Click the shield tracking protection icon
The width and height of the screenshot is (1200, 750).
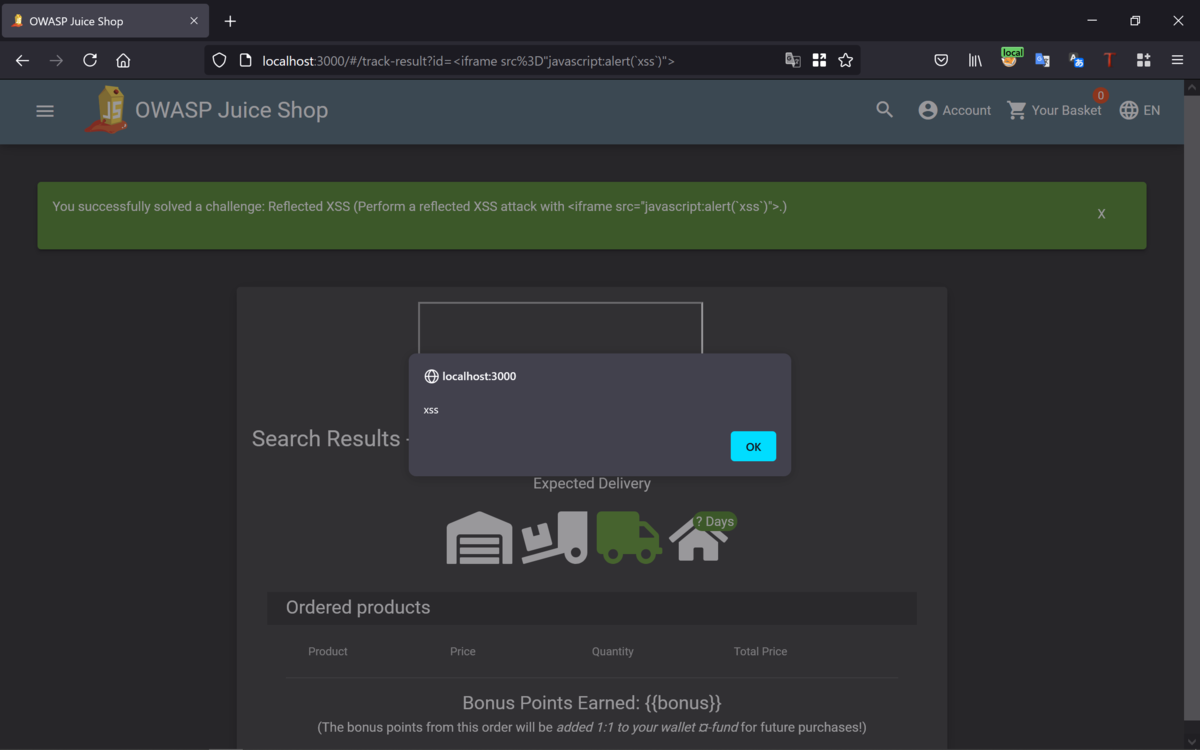(x=219, y=60)
